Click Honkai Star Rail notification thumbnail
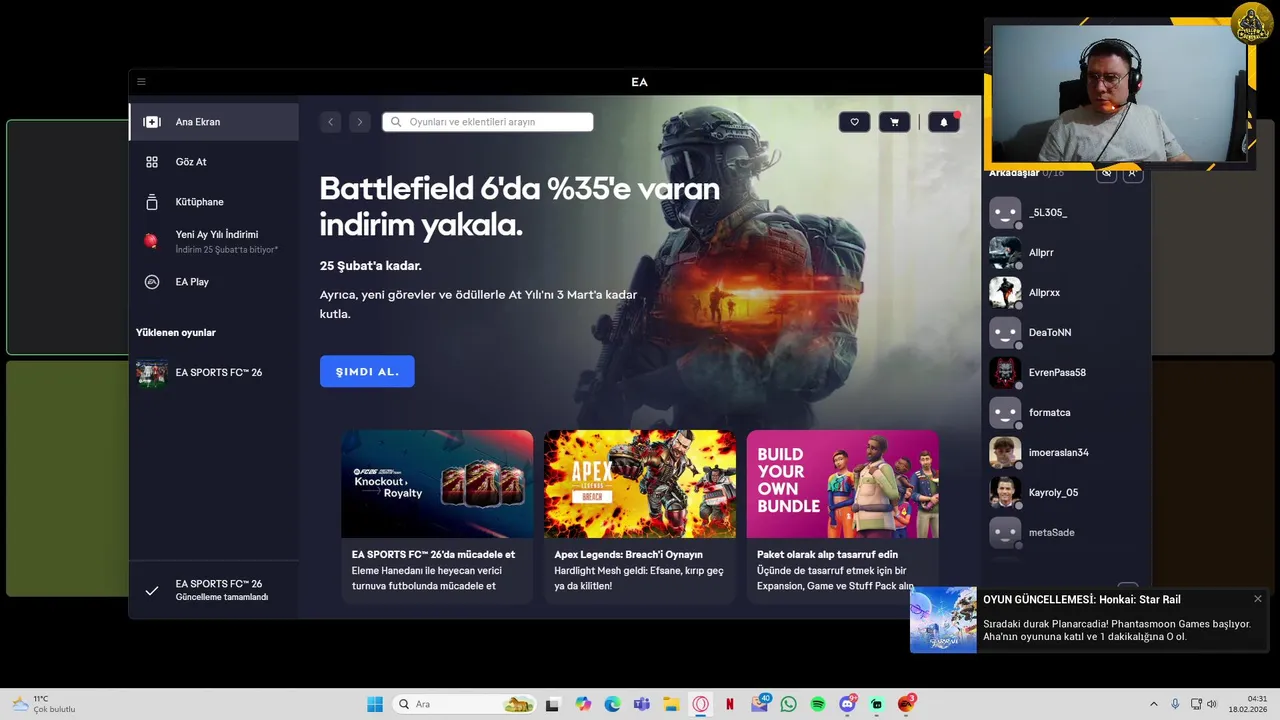Viewport: 1280px width, 720px height. (x=943, y=620)
